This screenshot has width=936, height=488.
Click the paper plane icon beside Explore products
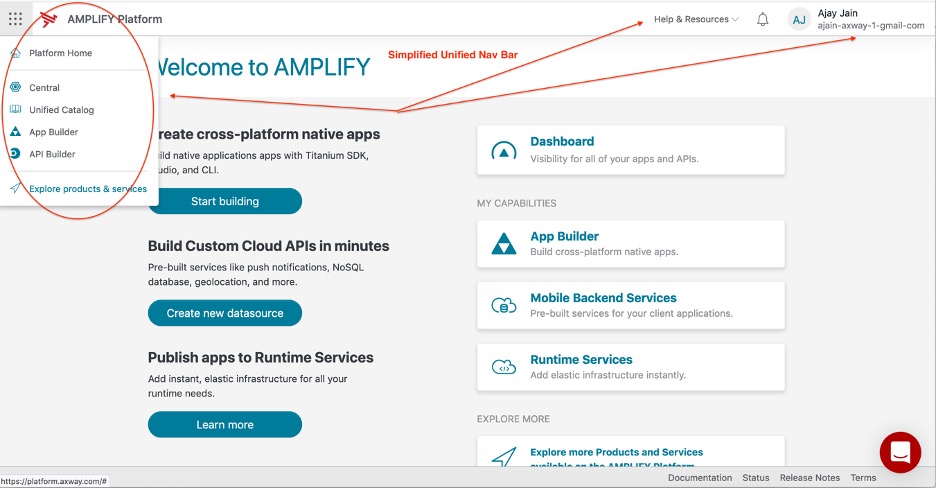[x=16, y=188]
